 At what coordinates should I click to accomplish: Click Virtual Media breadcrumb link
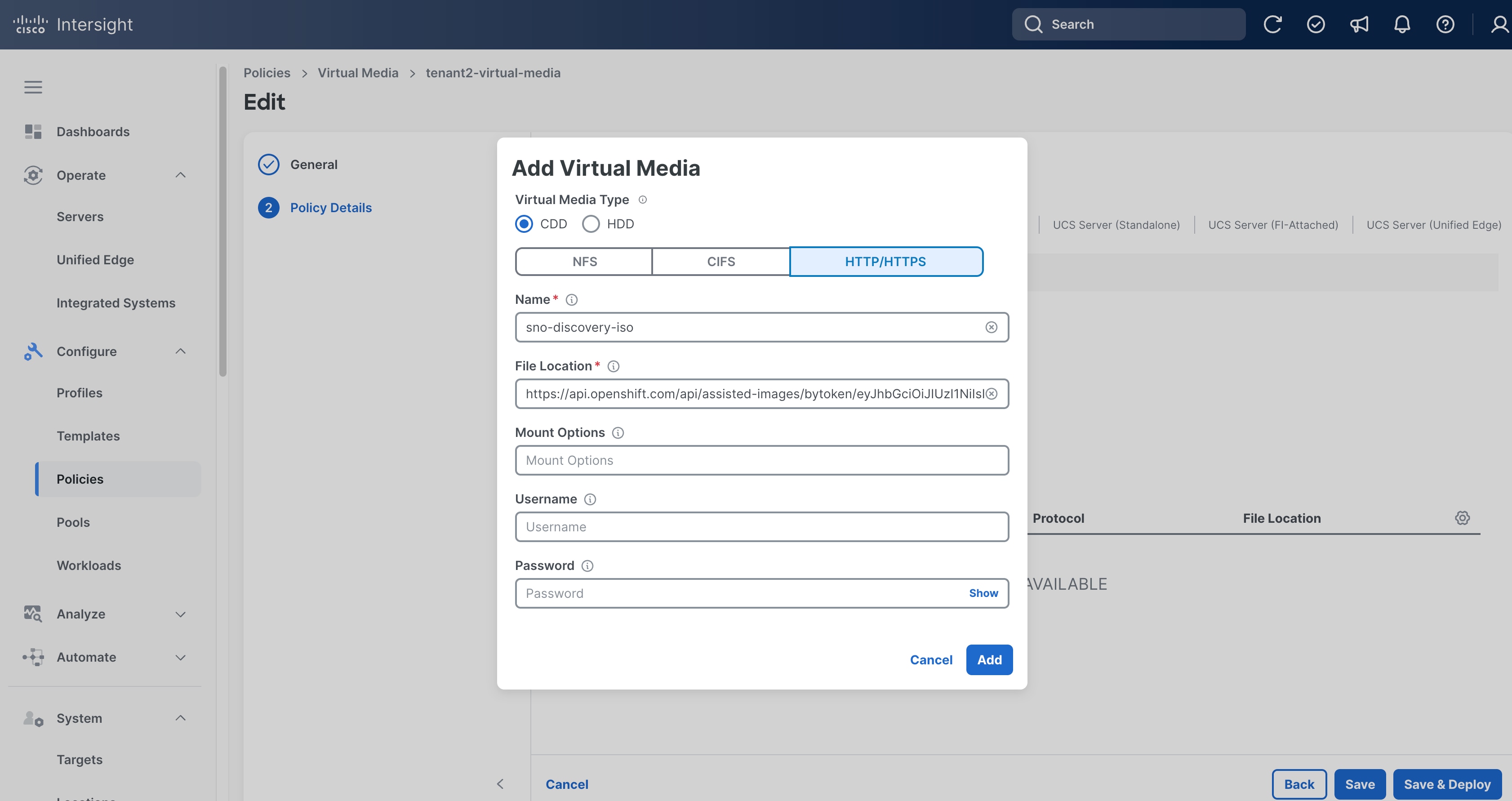point(358,73)
